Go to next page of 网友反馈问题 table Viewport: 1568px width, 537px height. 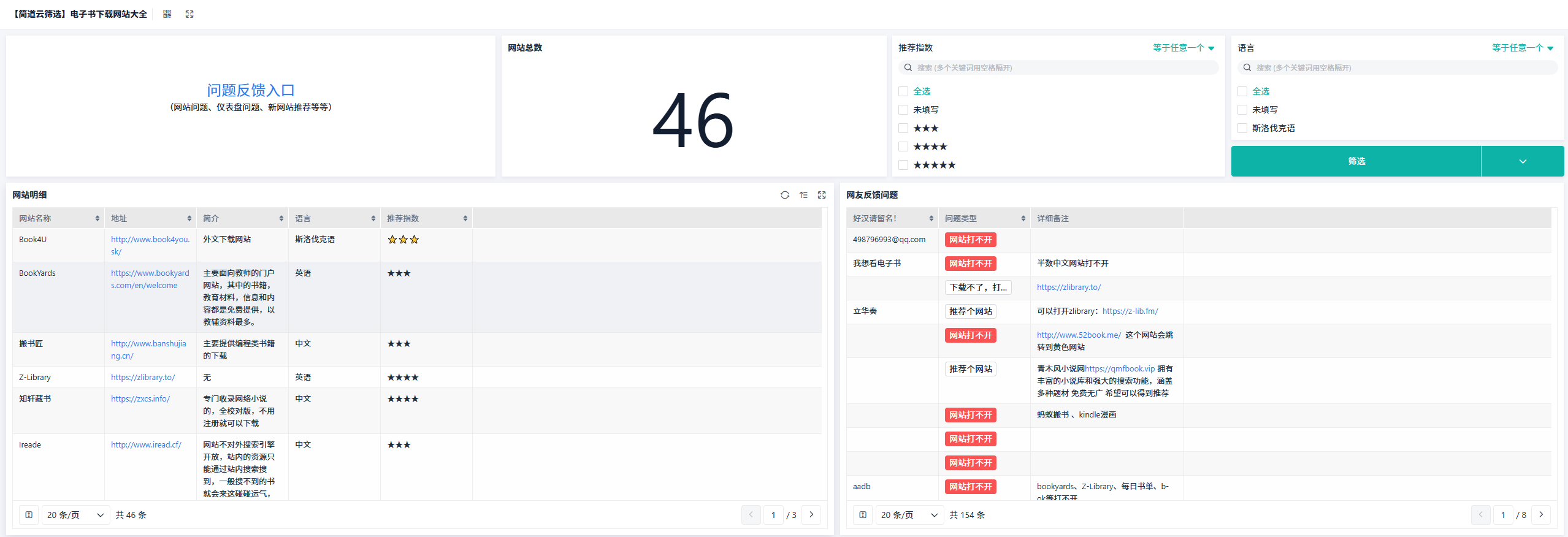[x=1540, y=515]
